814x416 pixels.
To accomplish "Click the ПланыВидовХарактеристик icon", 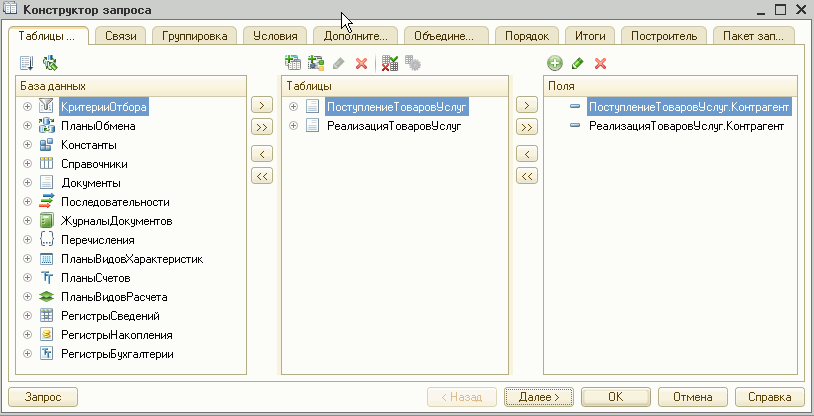I will [x=47, y=259].
